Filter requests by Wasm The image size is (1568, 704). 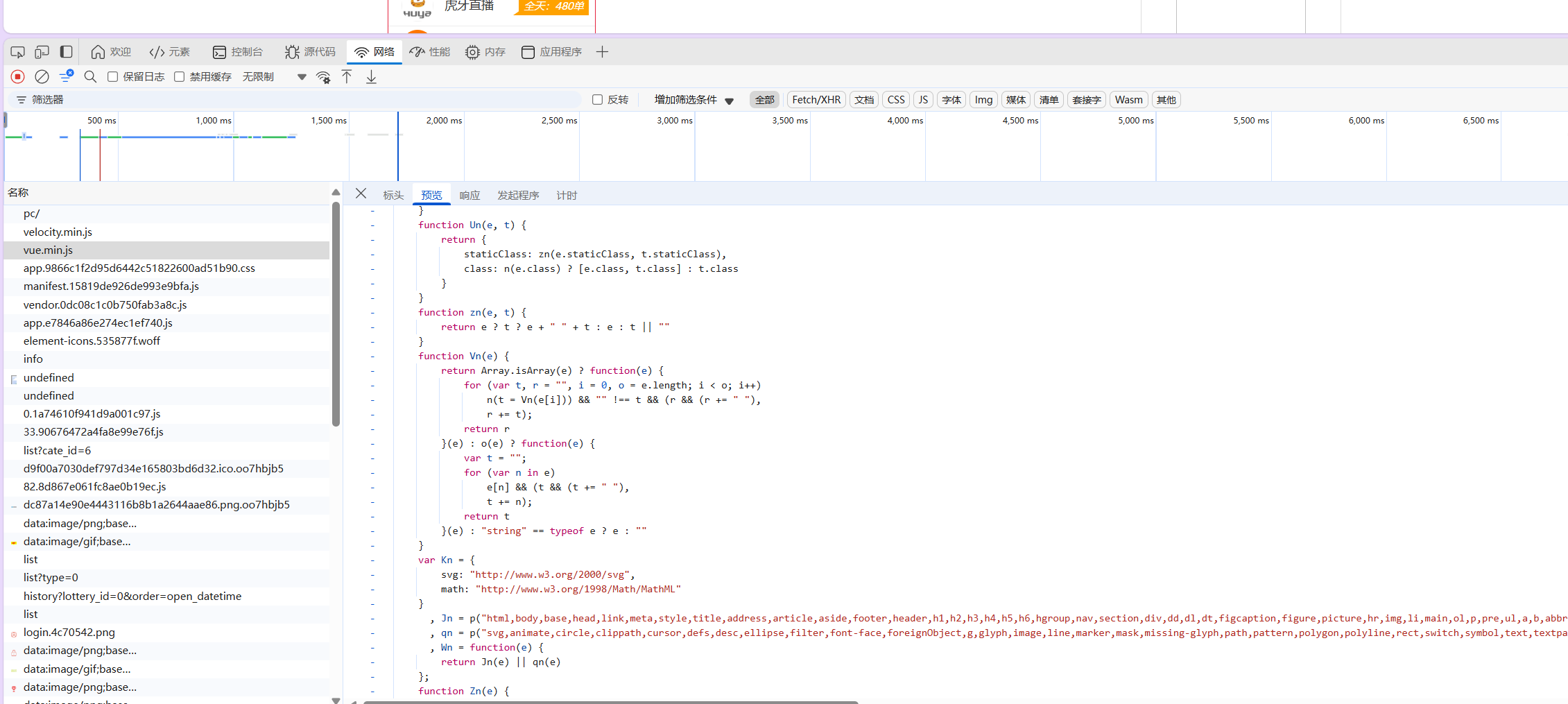point(1129,100)
